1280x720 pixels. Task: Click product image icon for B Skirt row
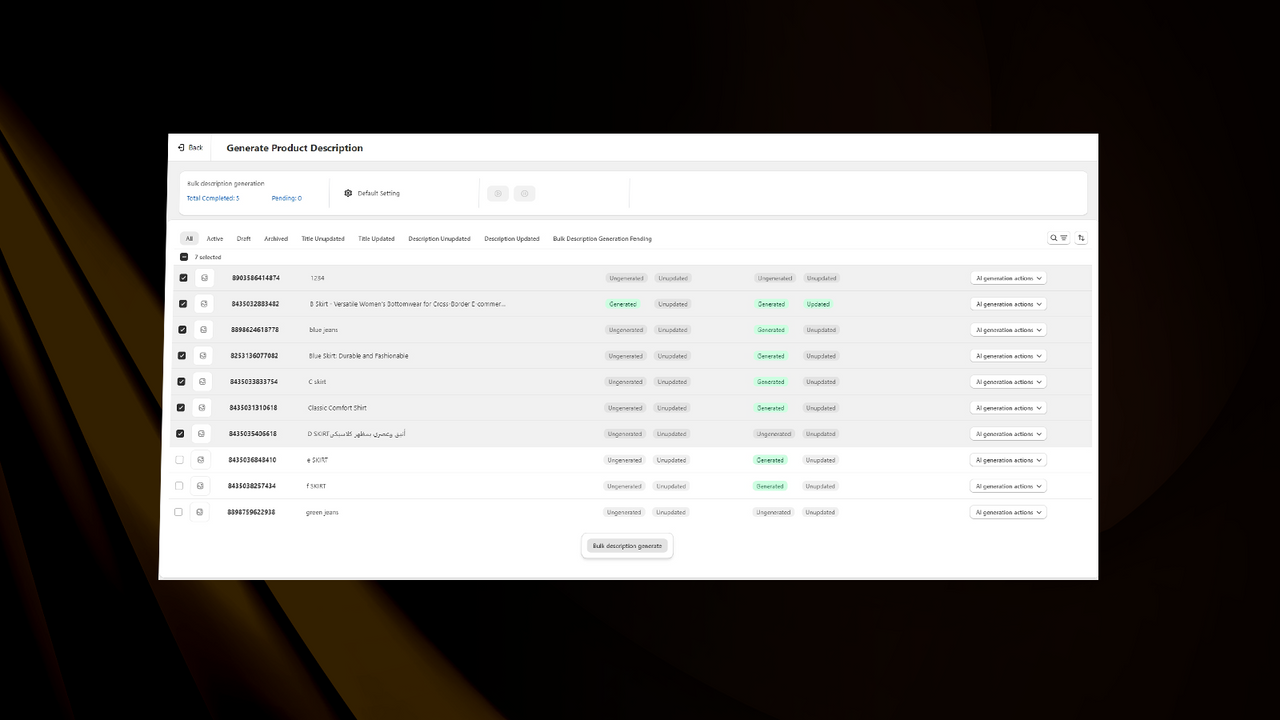pos(204,304)
